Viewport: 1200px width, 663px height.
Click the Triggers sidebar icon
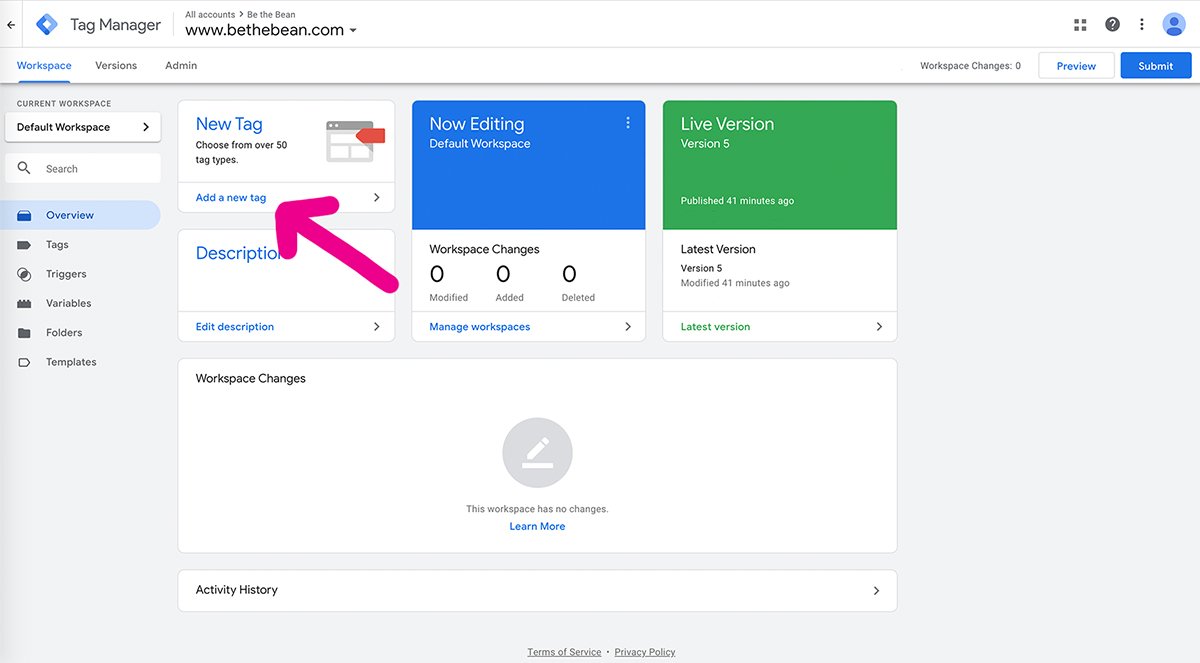pos(24,274)
